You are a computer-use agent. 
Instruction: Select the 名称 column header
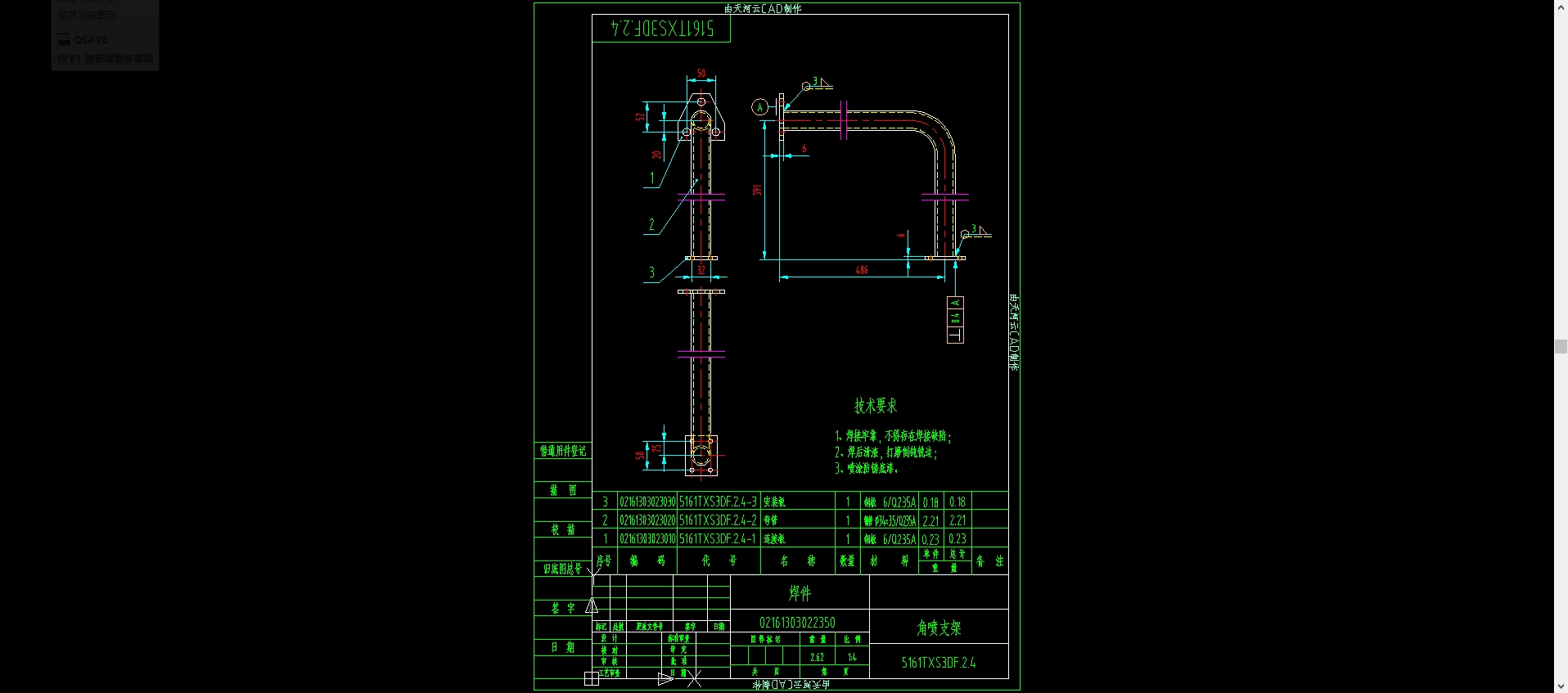point(798,560)
